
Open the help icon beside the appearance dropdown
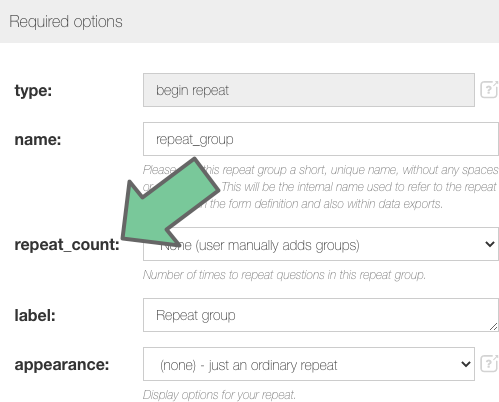click(x=489, y=363)
